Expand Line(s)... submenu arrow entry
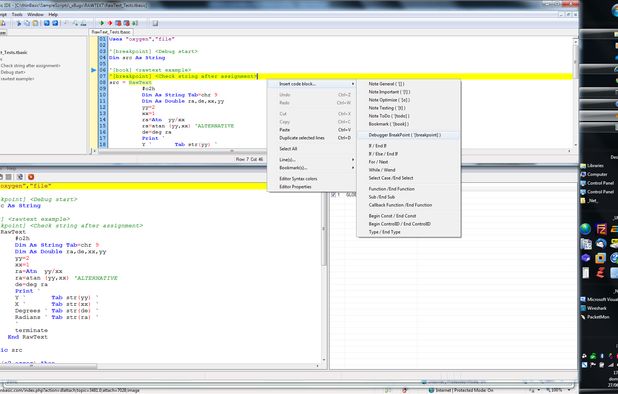Screen dimensions: 618x394 pos(312,160)
